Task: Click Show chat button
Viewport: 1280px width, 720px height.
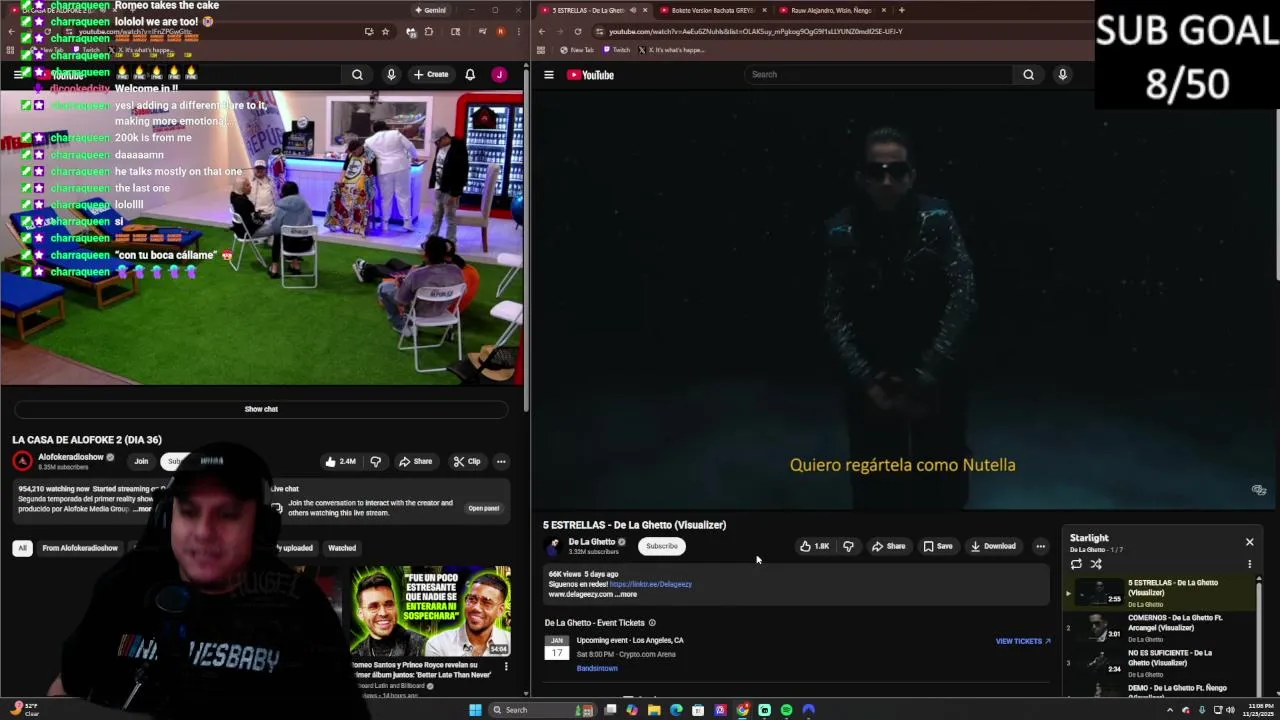Action: pyautogui.click(x=261, y=409)
